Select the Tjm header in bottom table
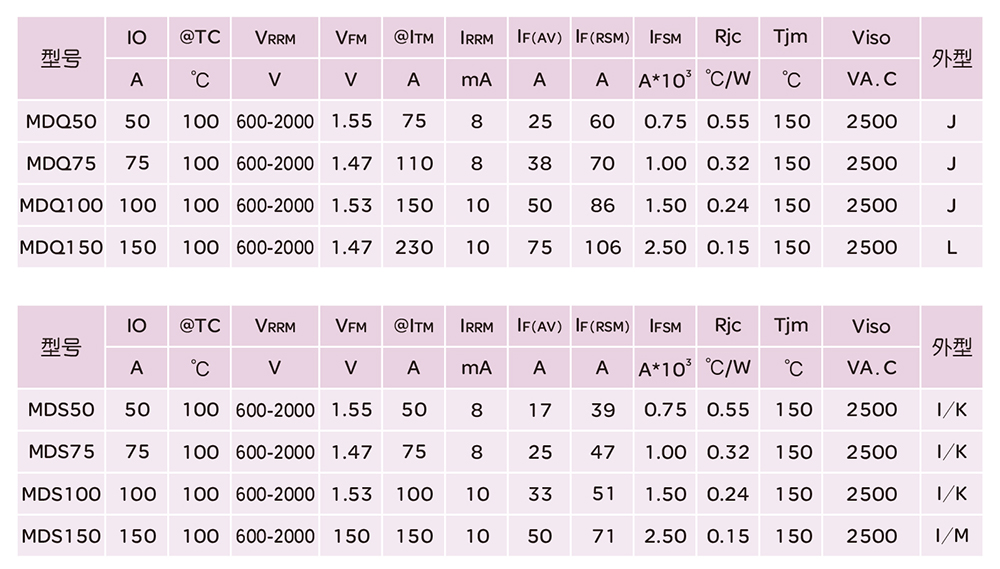Image resolution: width=1000 pixels, height=569 pixels. (791, 326)
